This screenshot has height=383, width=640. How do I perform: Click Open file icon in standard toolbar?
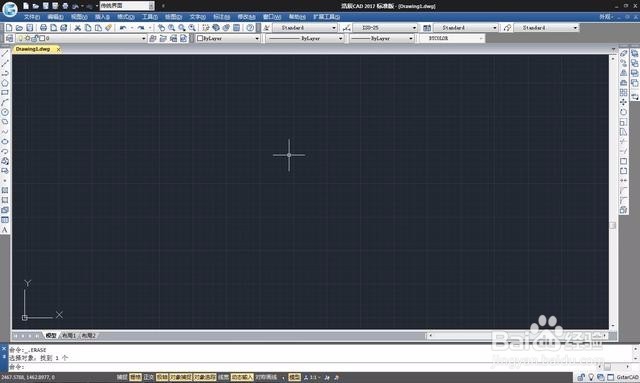pos(19,28)
